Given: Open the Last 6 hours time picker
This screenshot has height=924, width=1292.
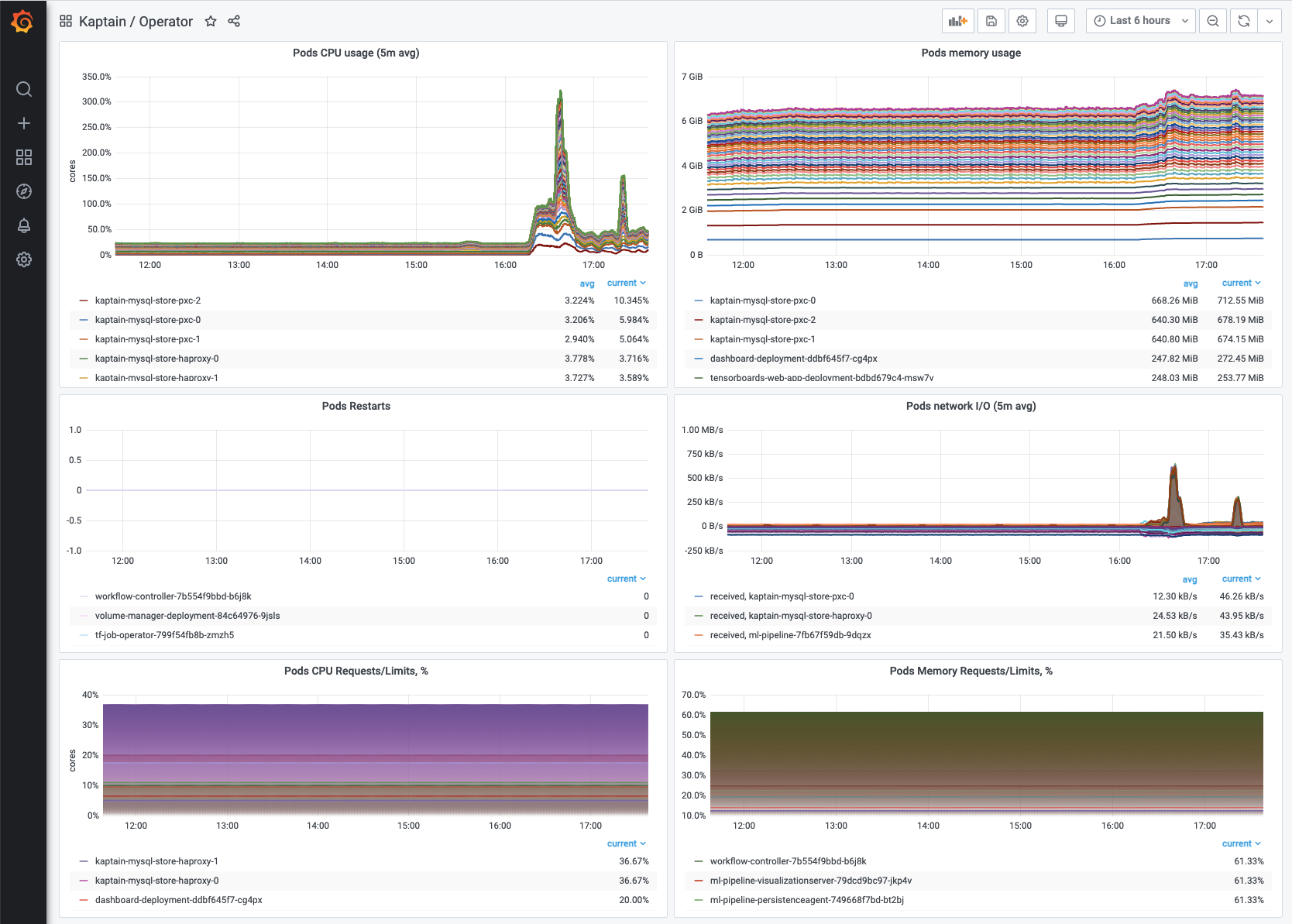Looking at the screenshot, I should coord(1141,21).
